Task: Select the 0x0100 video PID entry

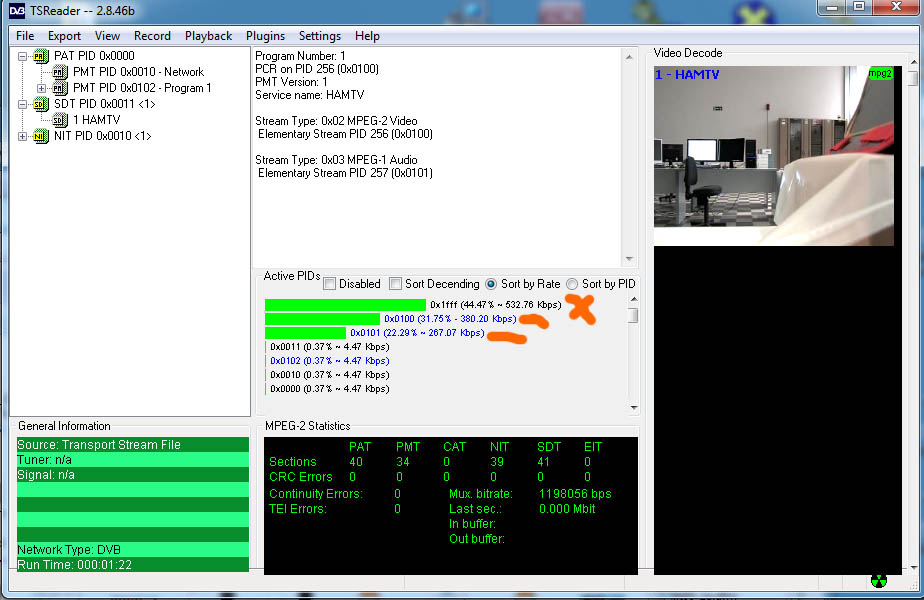Action: point(449,319)
